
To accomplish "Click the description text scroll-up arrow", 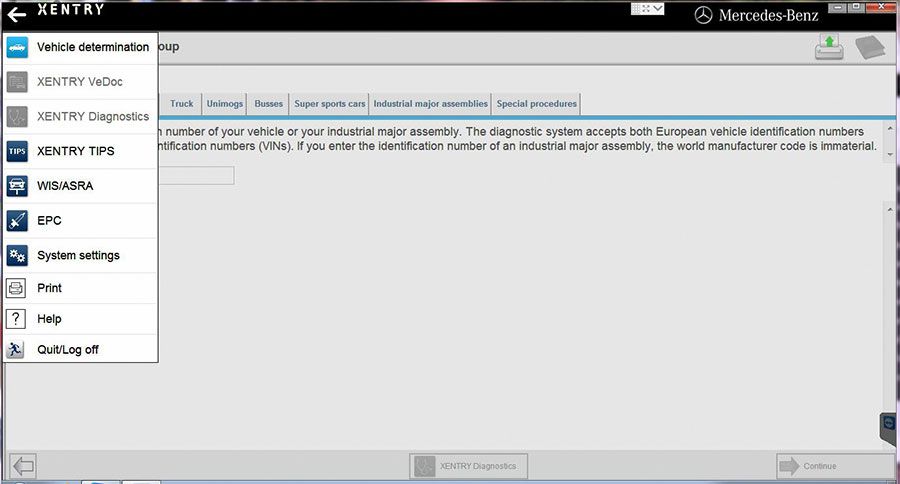I will pyautogui.click(x=890, y=129).
